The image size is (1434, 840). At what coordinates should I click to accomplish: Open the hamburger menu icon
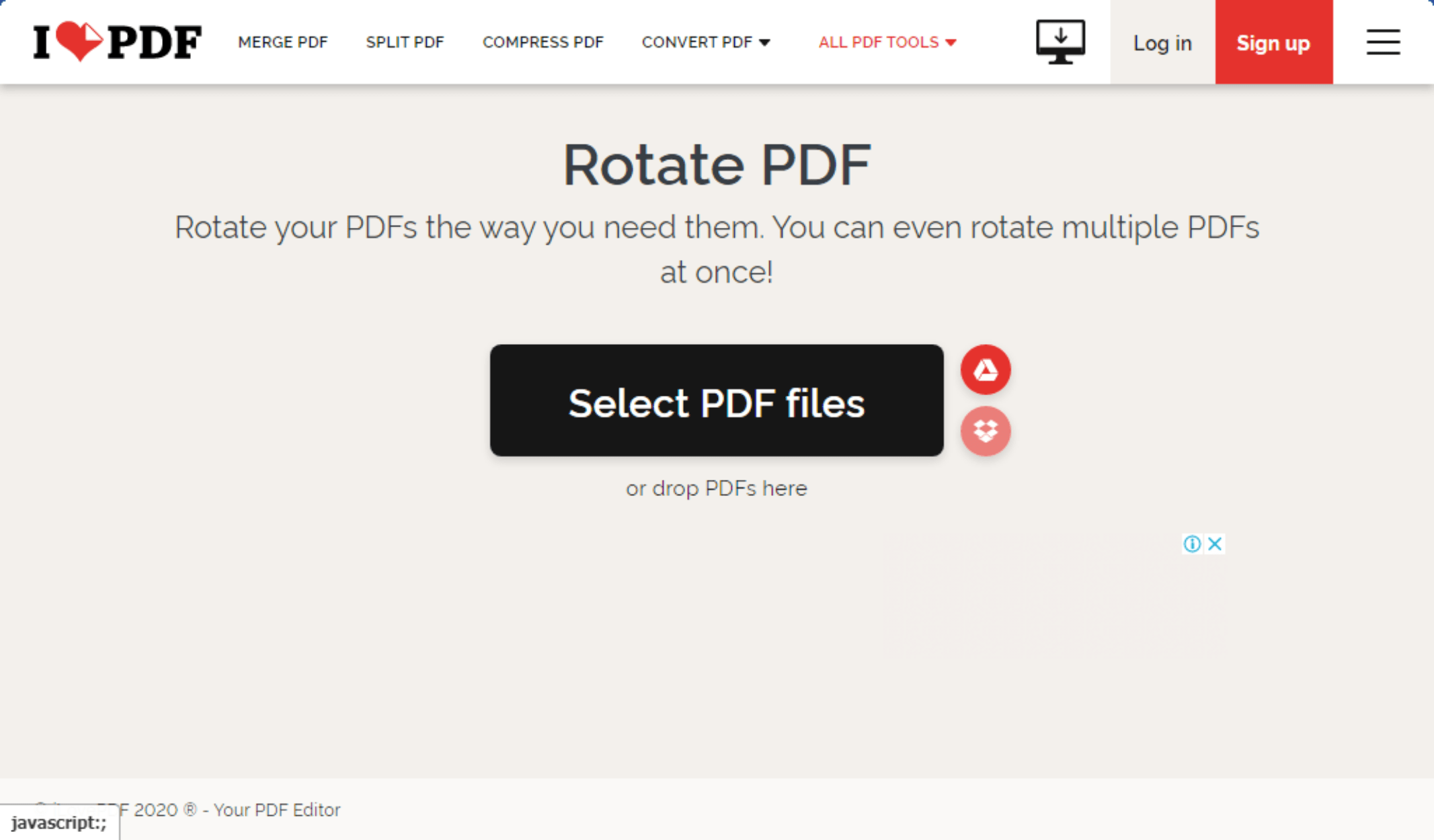pos(1382,42)
